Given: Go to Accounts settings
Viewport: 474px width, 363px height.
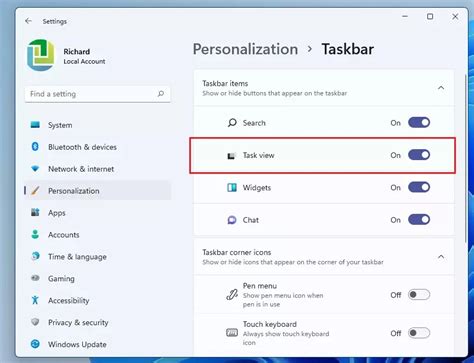Looking at the screenshot, I should (x=97, y=235).
